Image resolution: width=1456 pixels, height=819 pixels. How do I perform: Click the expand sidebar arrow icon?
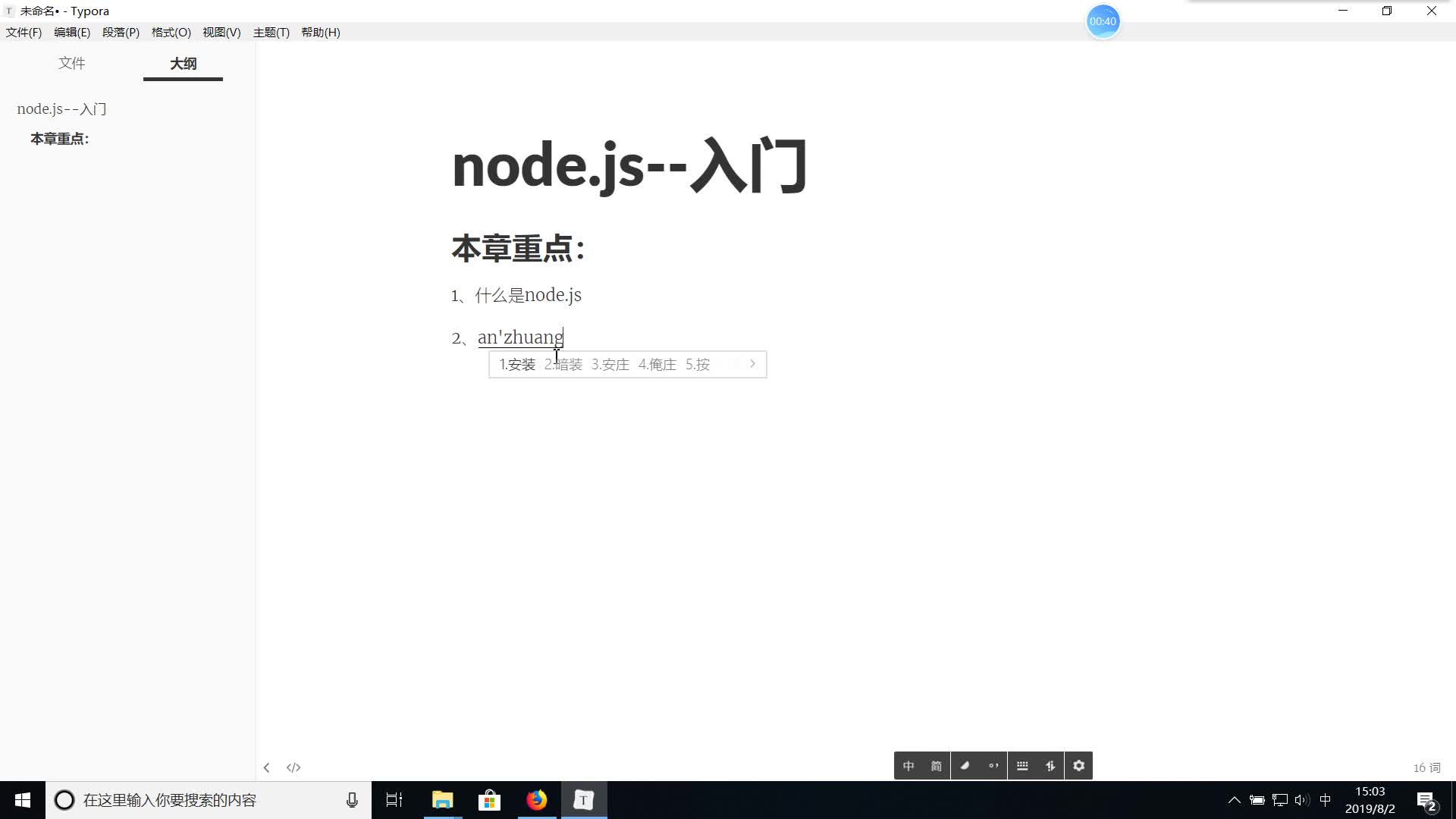(267, 767)
